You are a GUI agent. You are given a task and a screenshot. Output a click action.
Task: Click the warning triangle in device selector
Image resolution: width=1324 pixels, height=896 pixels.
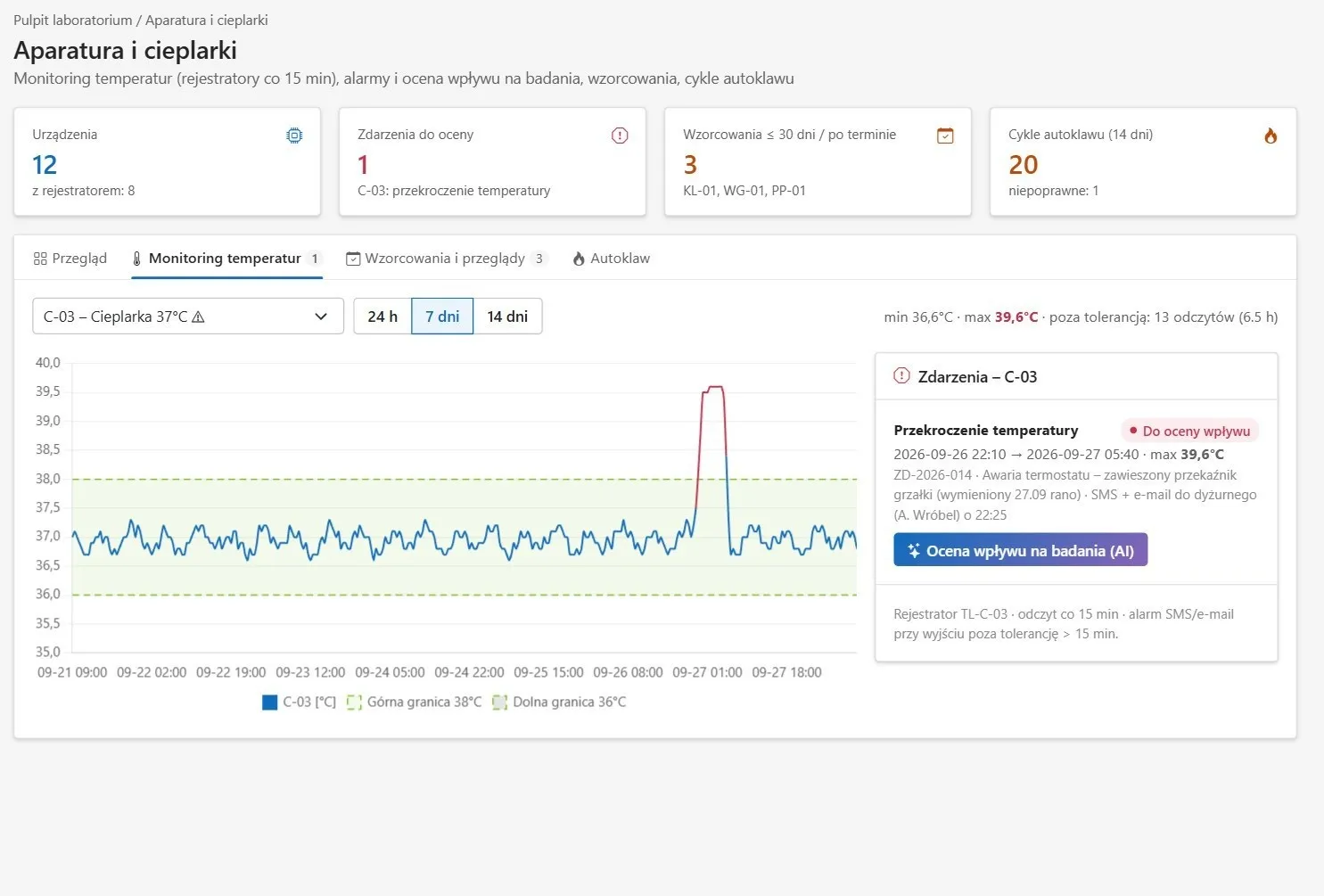click(x=199, y=316)
